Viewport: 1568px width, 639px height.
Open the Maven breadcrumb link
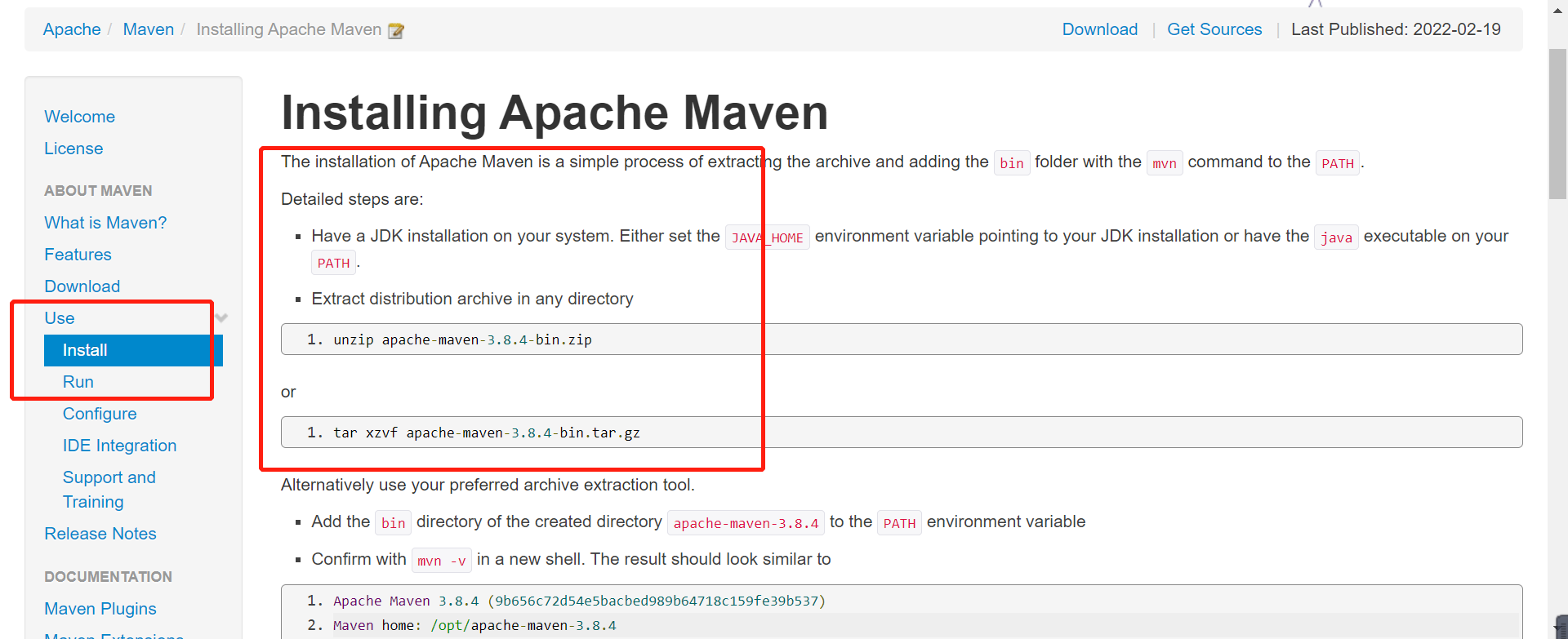pos(149,29)
